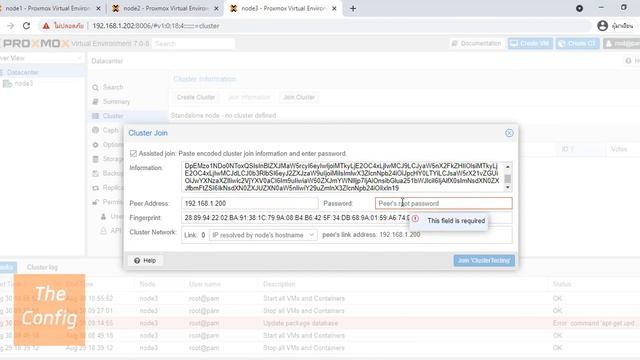
Task: Click the browser extension icon at top right
Action: click(579, 8)
